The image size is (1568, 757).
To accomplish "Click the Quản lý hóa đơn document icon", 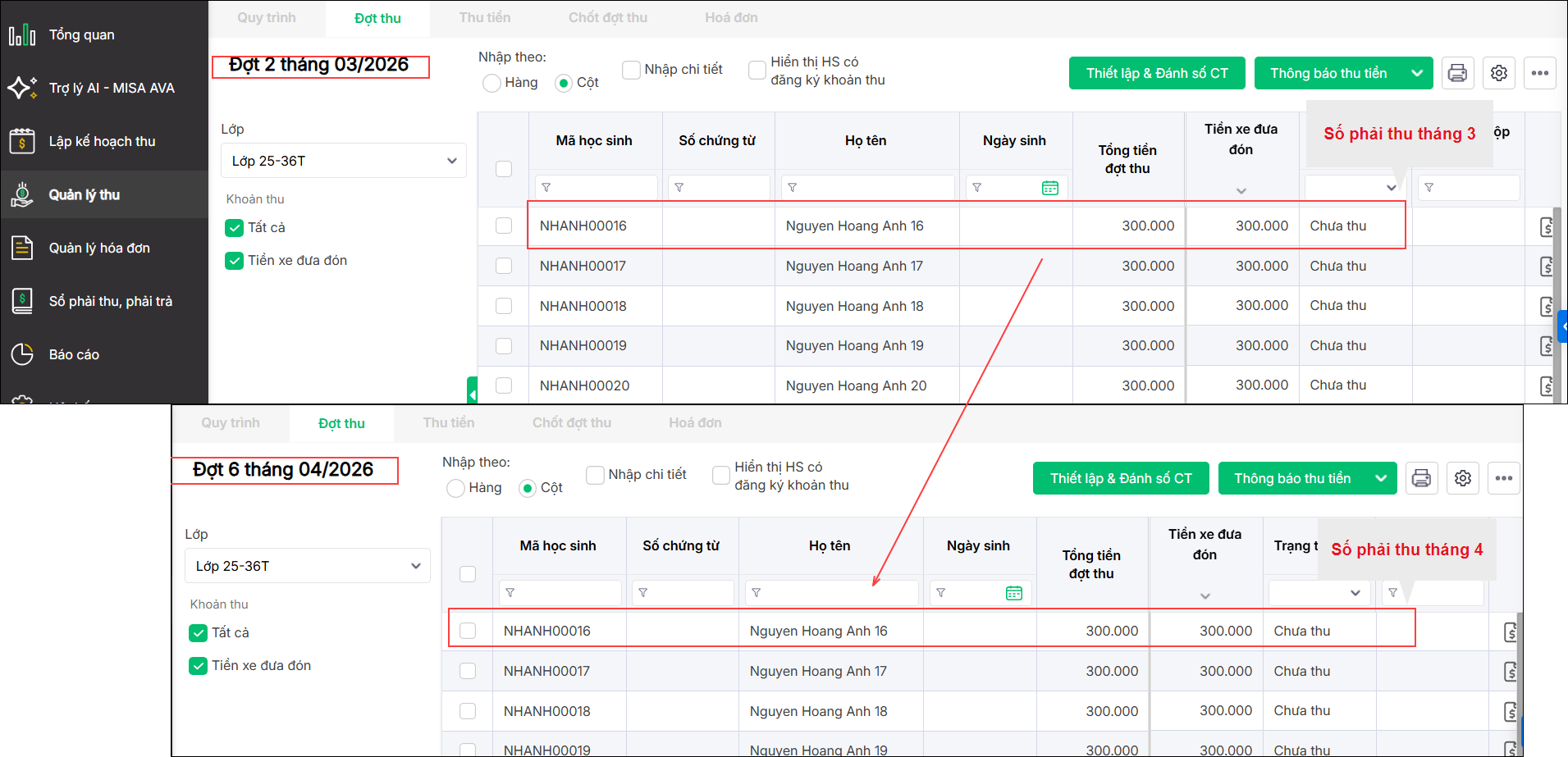I will 22,248.
